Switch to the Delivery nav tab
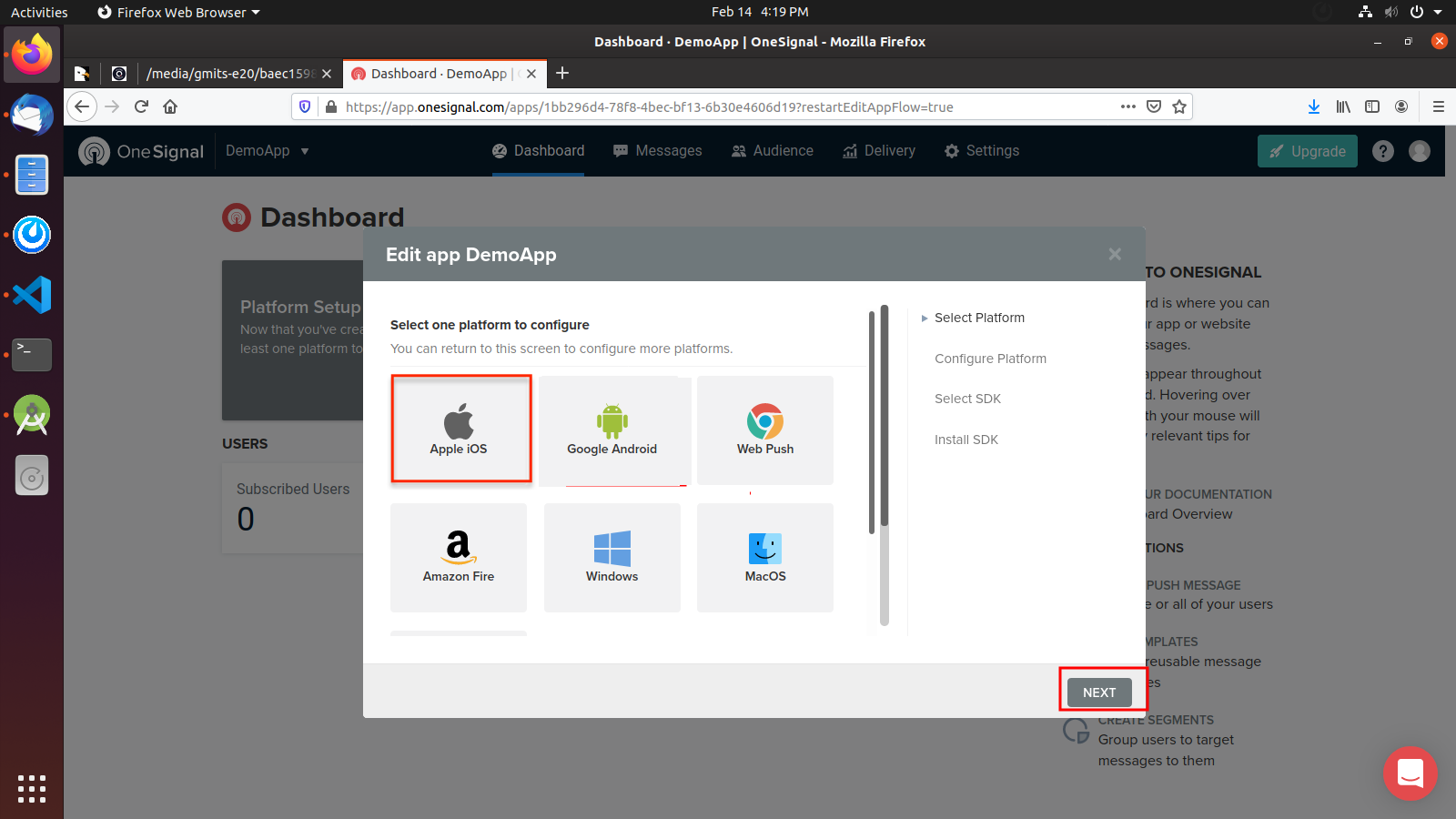This screenshot has height=819, width=1456. click(x=879, y=151)
